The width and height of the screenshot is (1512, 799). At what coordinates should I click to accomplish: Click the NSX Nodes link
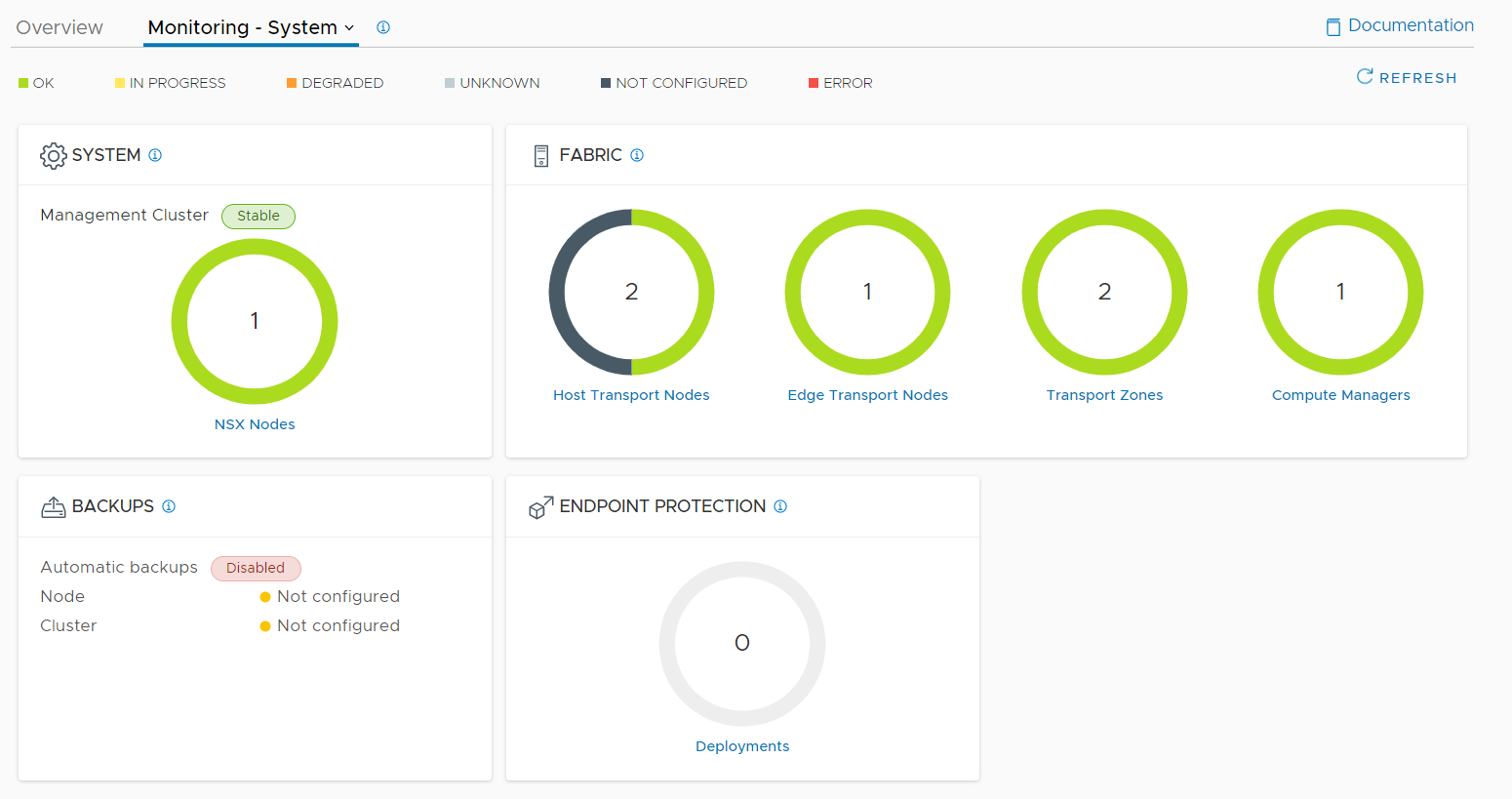pos(255,424)
